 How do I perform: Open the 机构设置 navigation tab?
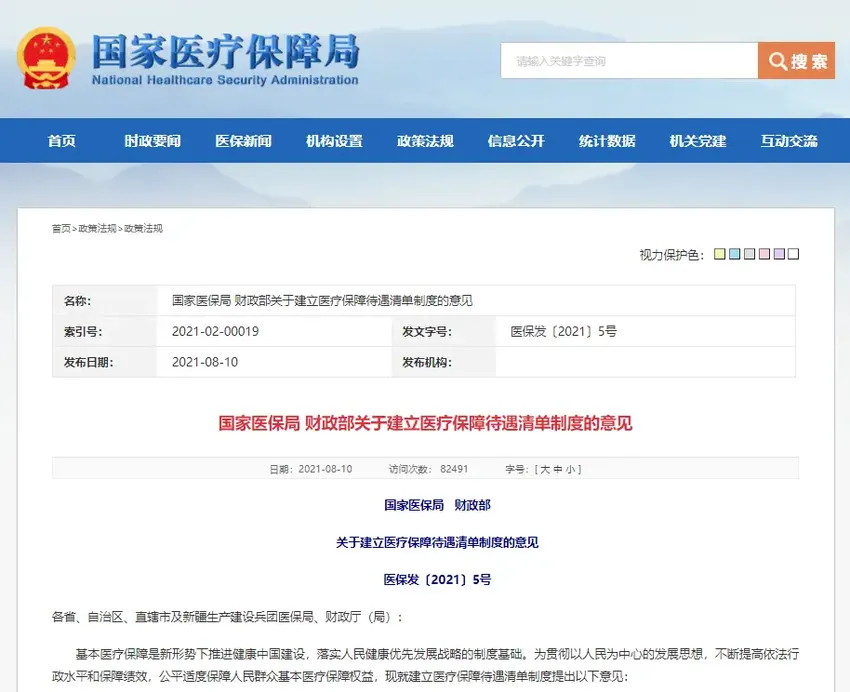(334, 141)
